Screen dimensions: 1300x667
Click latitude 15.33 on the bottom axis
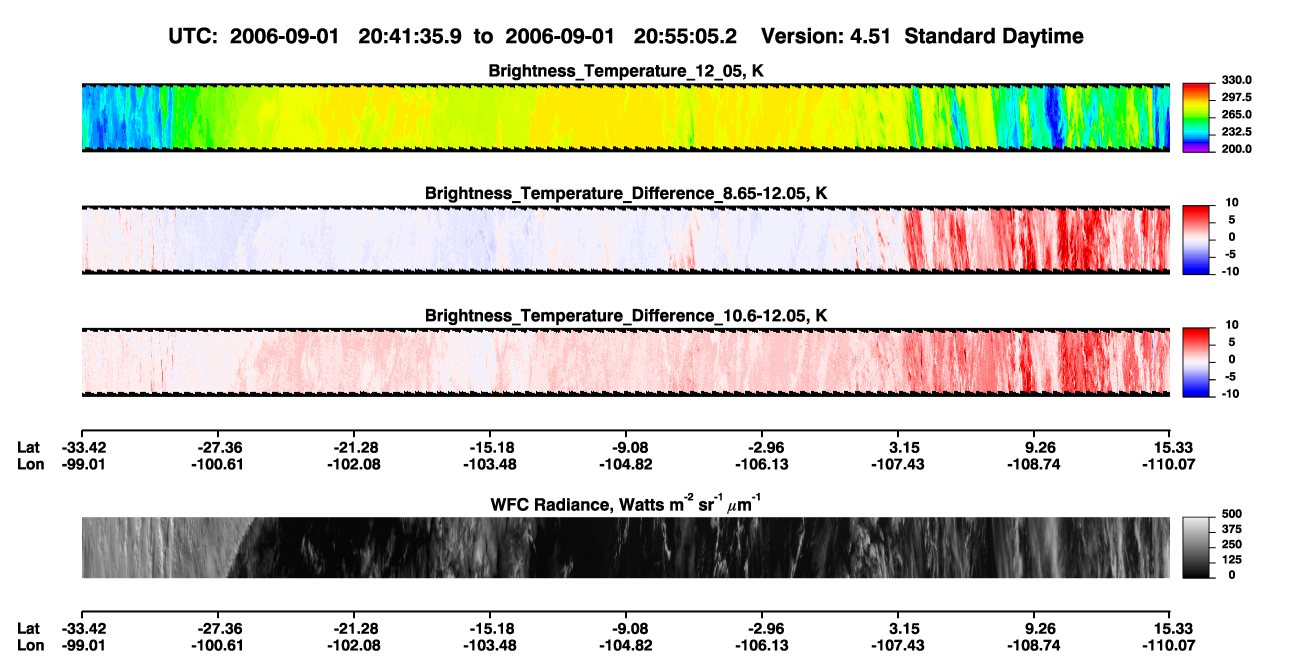1172,629
